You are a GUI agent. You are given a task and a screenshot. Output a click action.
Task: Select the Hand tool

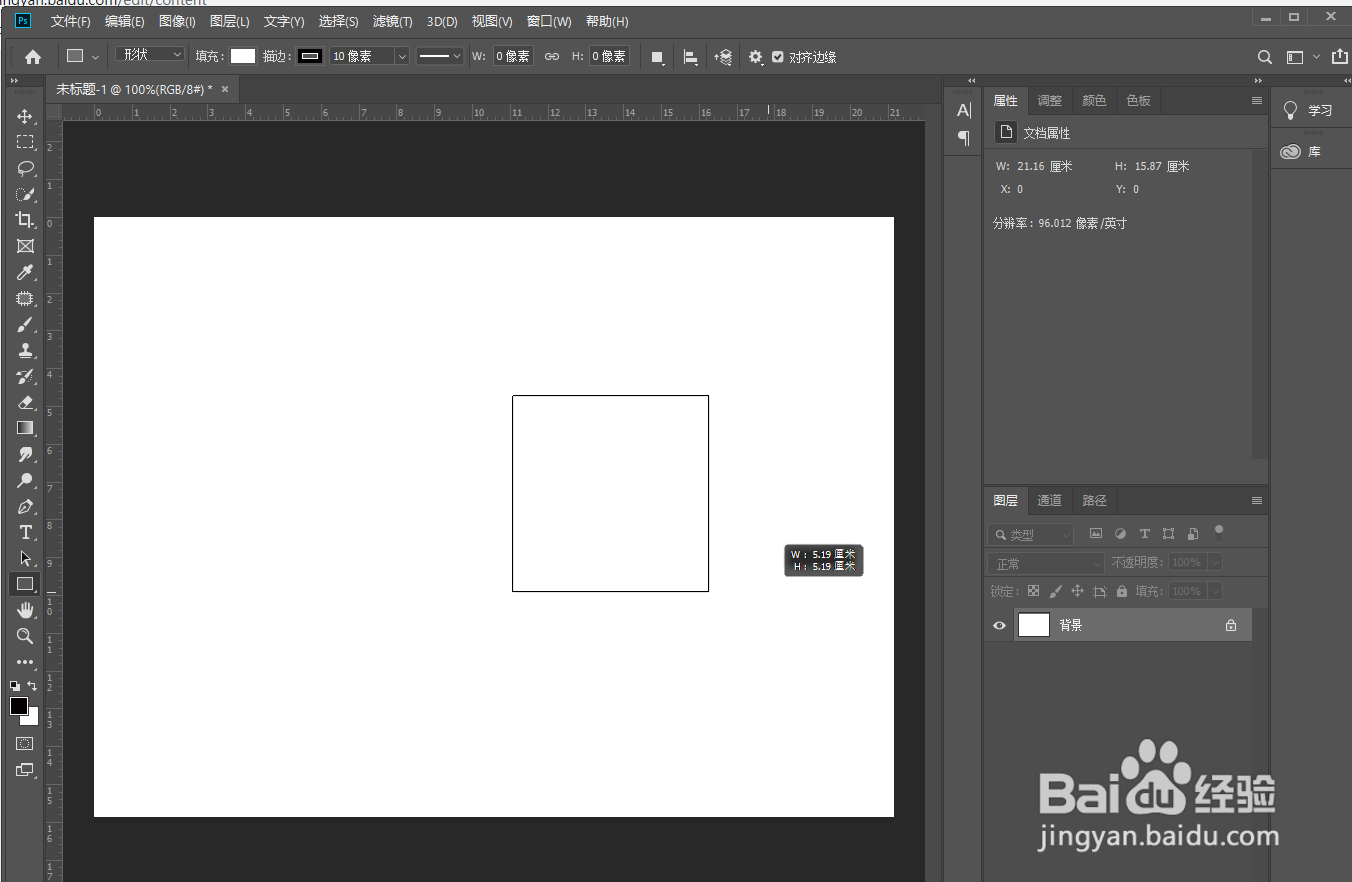pyautogui.click(x=25, y=610)
